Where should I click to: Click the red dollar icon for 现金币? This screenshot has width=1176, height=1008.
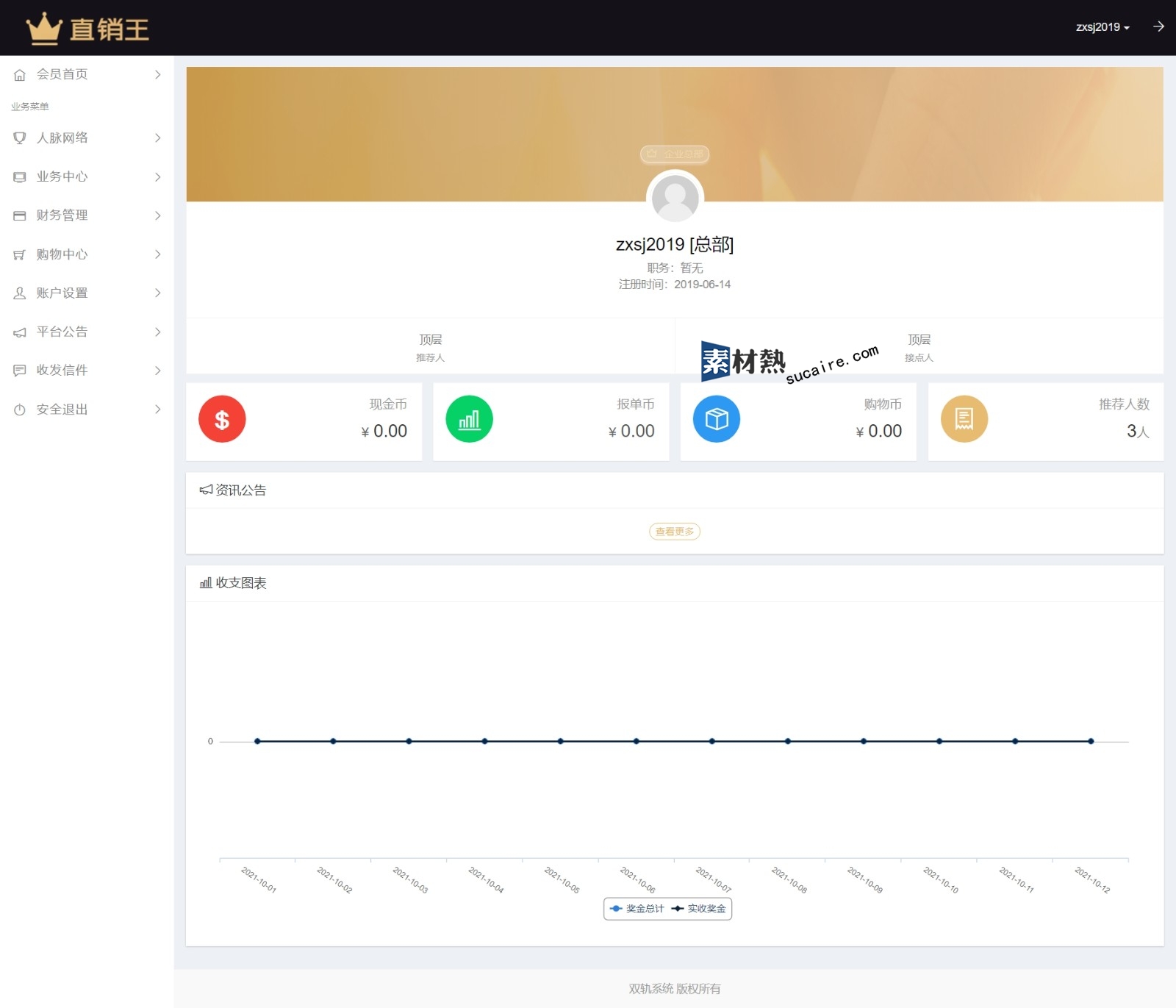point(222,419)
